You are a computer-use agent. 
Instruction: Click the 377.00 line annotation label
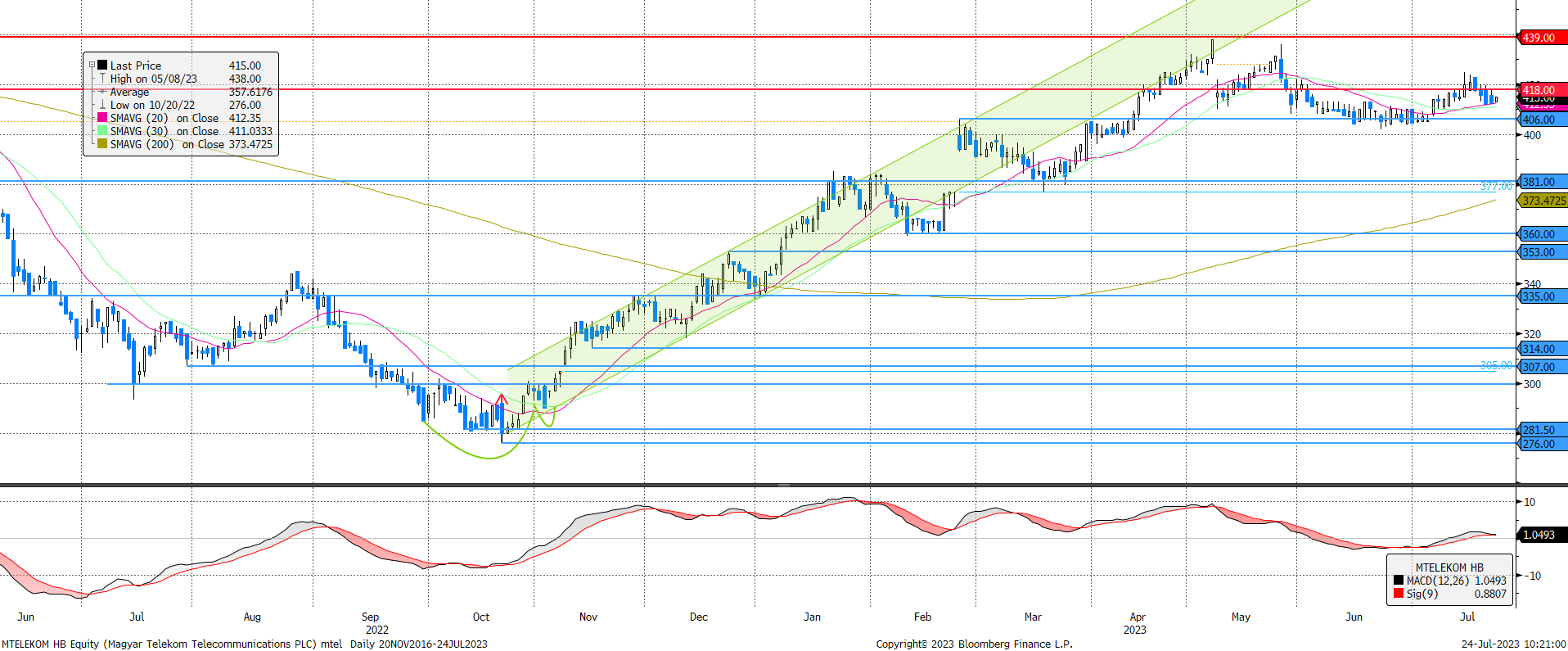tap(1496, 187)
